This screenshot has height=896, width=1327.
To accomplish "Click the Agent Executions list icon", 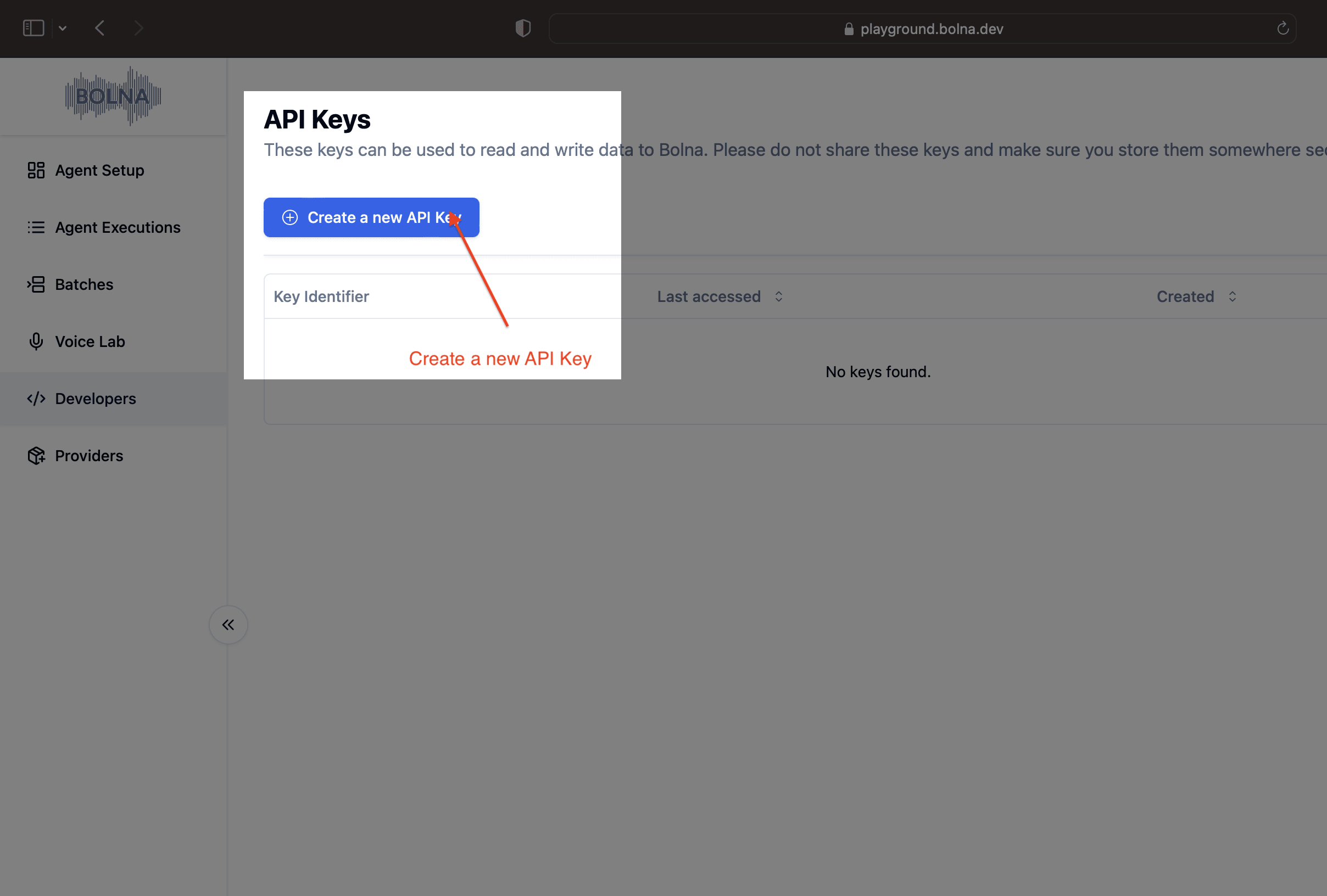I will click(x=36, y=227).
